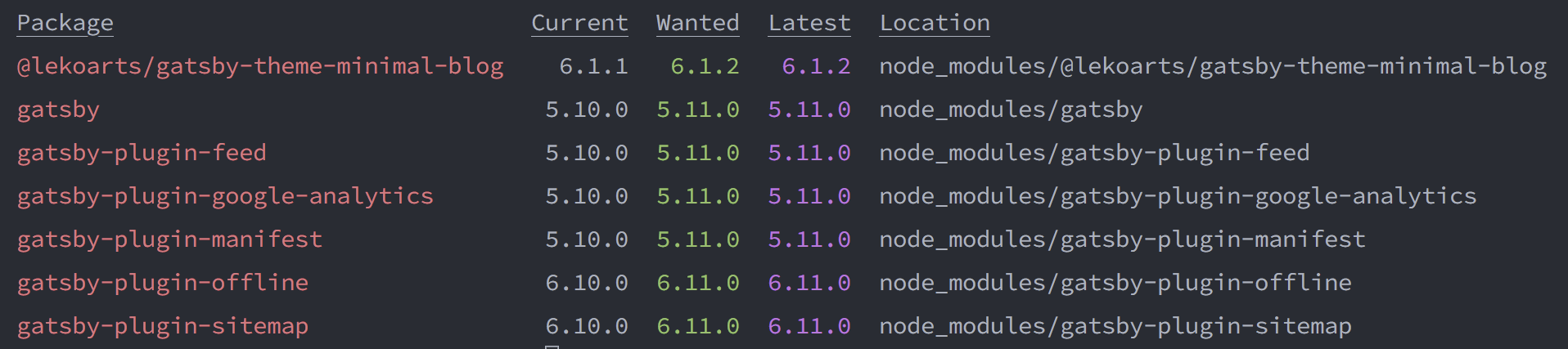Click wanted version 5.11.0 in gatsby row
This screenshot has height=349, width=1568.
pyautogui.click(x=698, y=110)
